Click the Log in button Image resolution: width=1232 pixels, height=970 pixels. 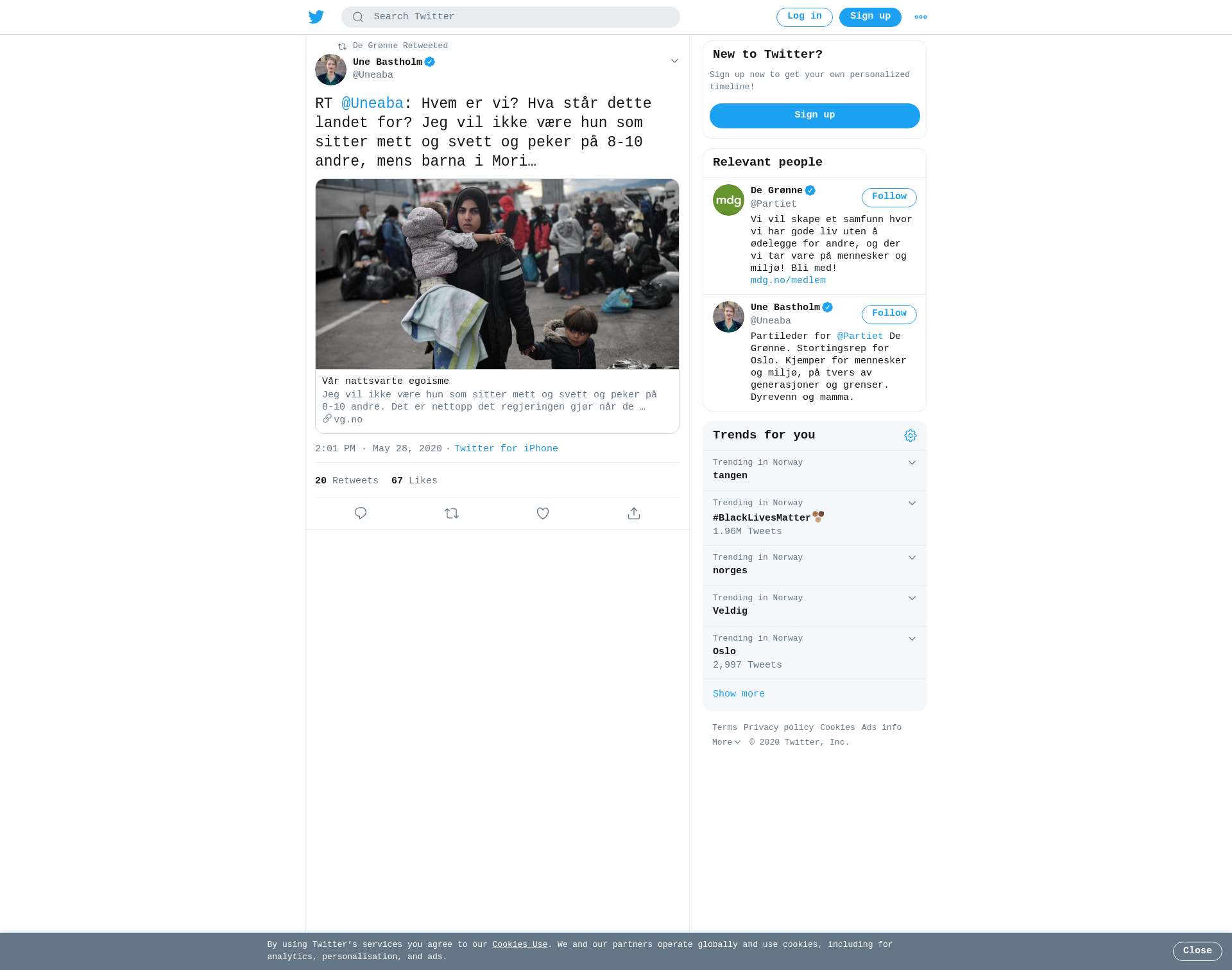[805, 17]
